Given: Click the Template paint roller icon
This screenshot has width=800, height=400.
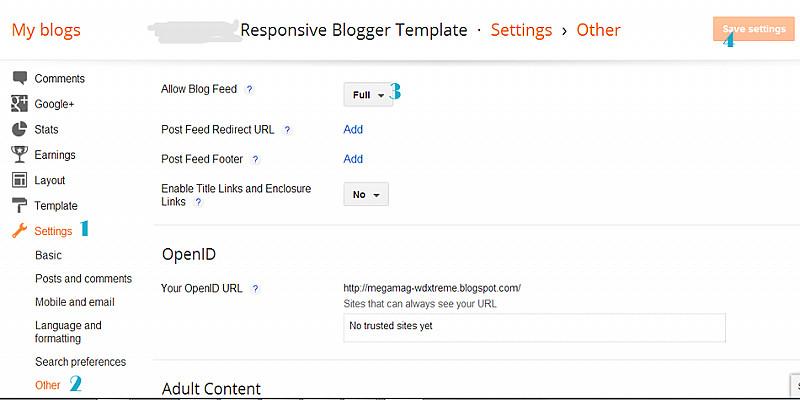Looking at the screenshot, I should pyautogui.click(x=18, y=205).
